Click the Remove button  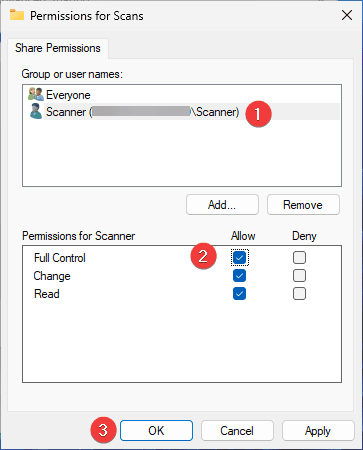(303, 204)
